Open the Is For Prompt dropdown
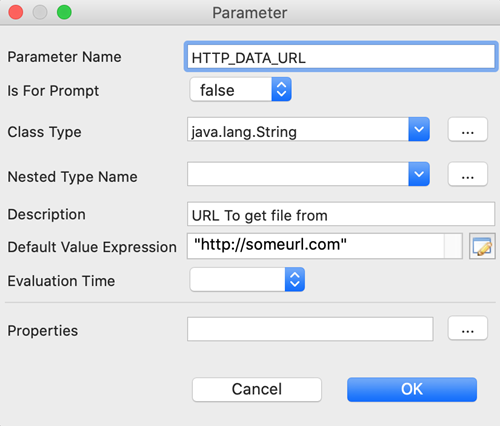The image size is (500, 426). pos(240,89)
